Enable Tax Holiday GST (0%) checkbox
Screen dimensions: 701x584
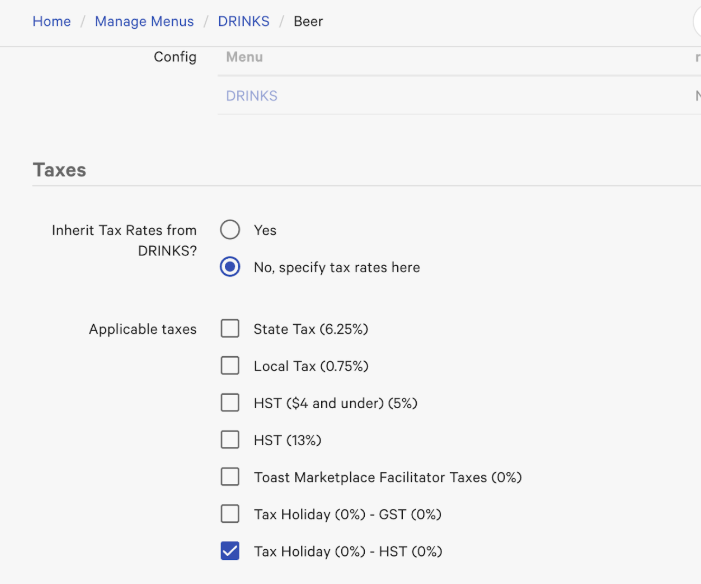[230, 514]
